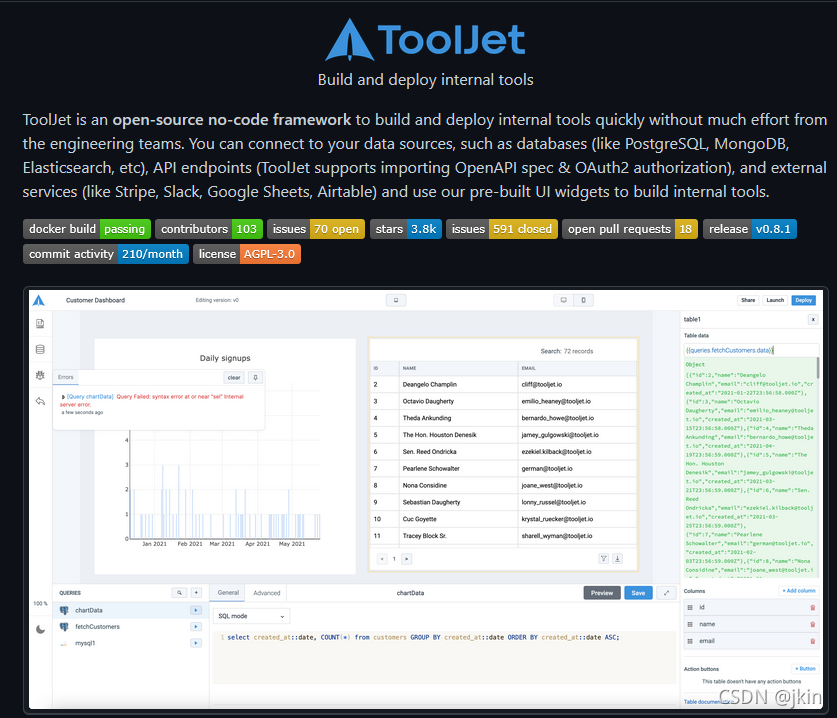Click the Launch button
This screenshot has width=837, height=718.
pyautogui.click(x=775, y=300)
